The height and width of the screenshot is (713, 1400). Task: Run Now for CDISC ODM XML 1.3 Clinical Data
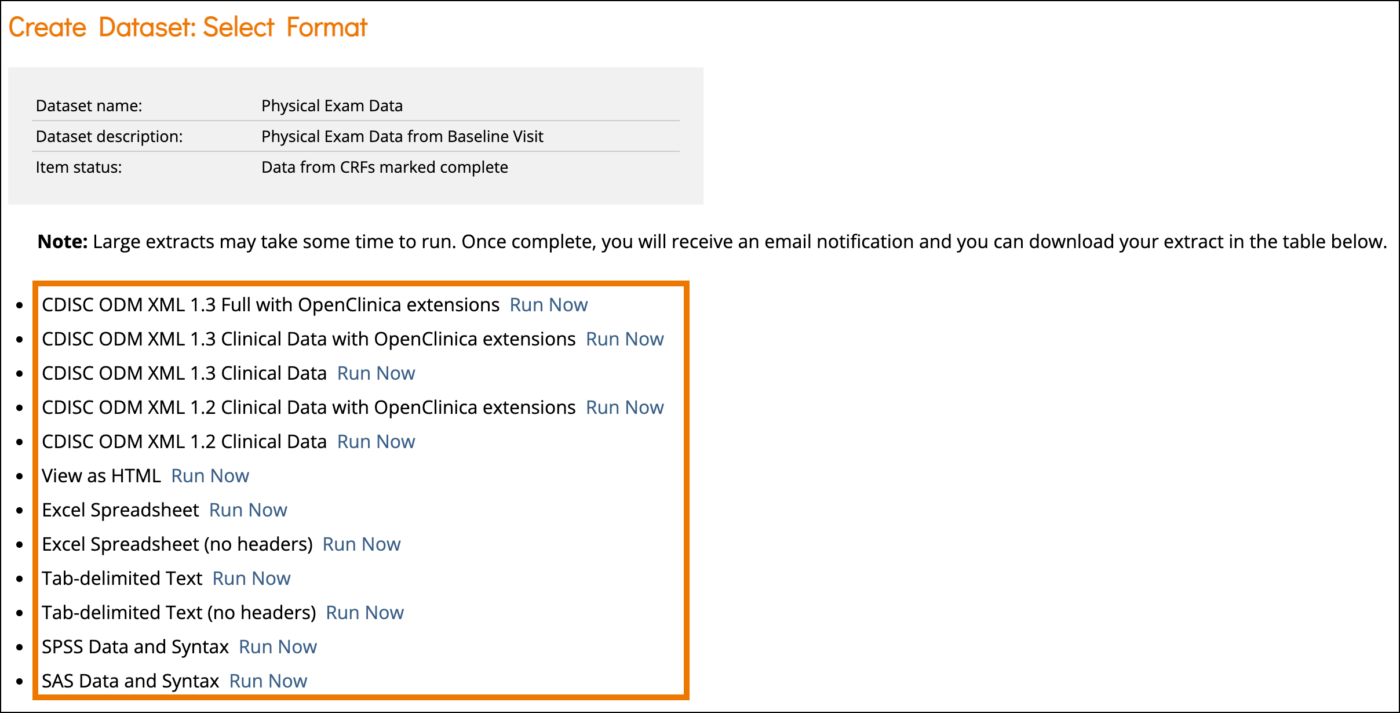coord(375,373)
